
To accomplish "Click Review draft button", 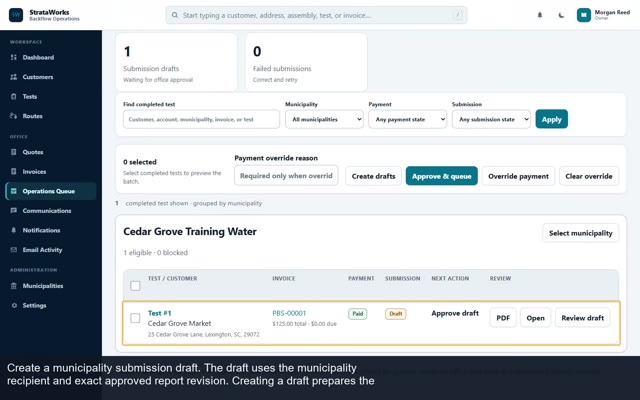I will click(x=582, y=318).
